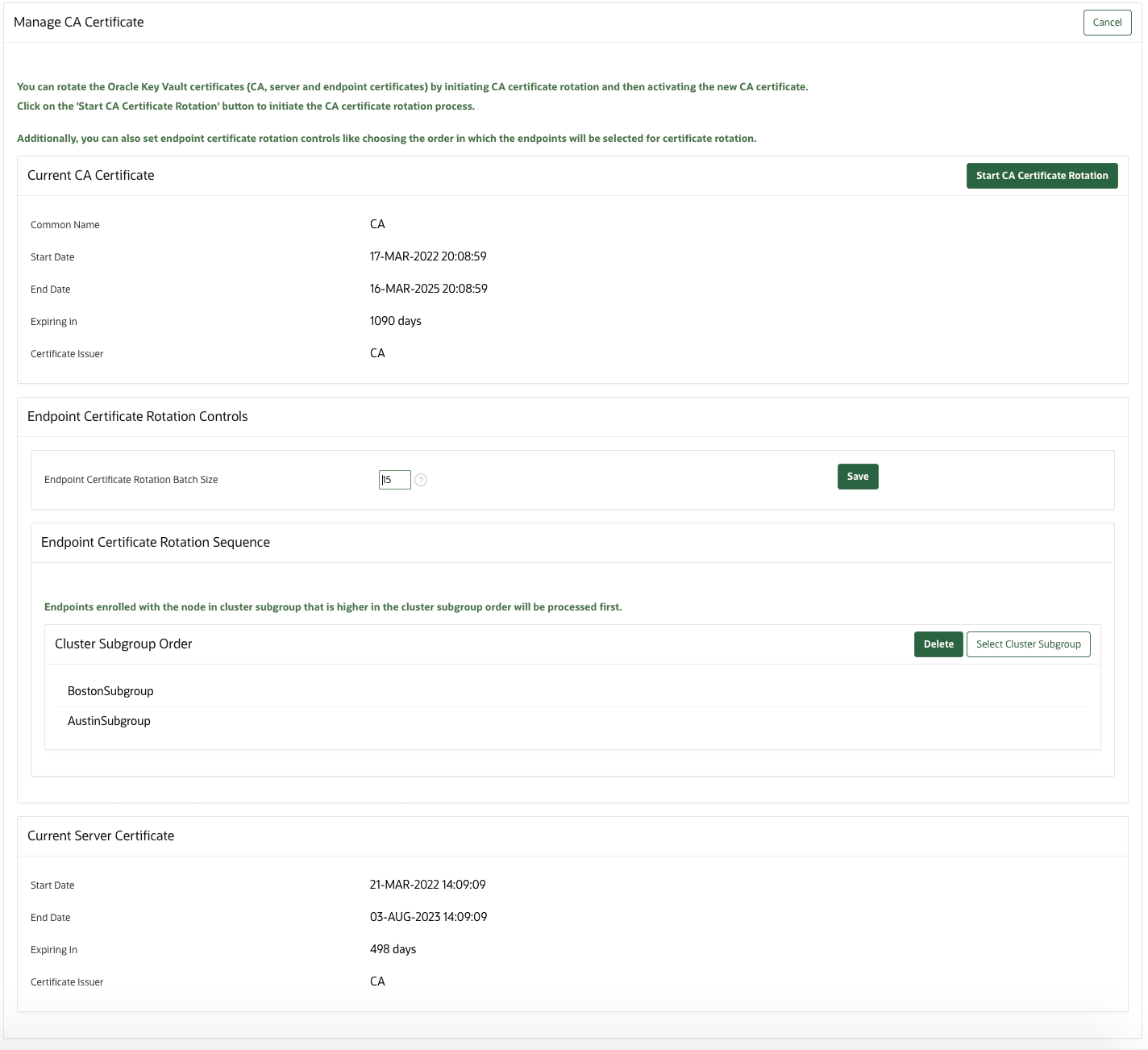Click the Expiring in 1090 days value

[x=395, y=320]
